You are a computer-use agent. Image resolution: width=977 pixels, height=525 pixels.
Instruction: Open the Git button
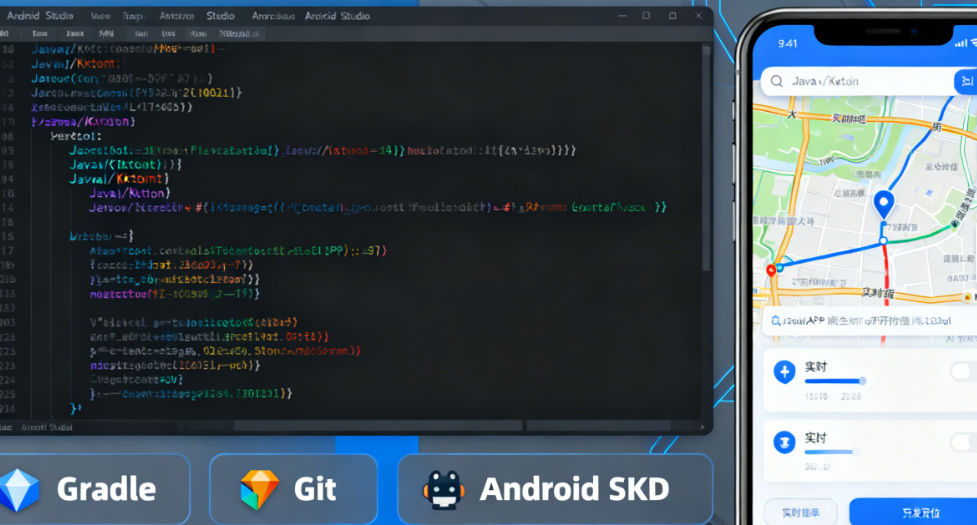click(293, 489)
